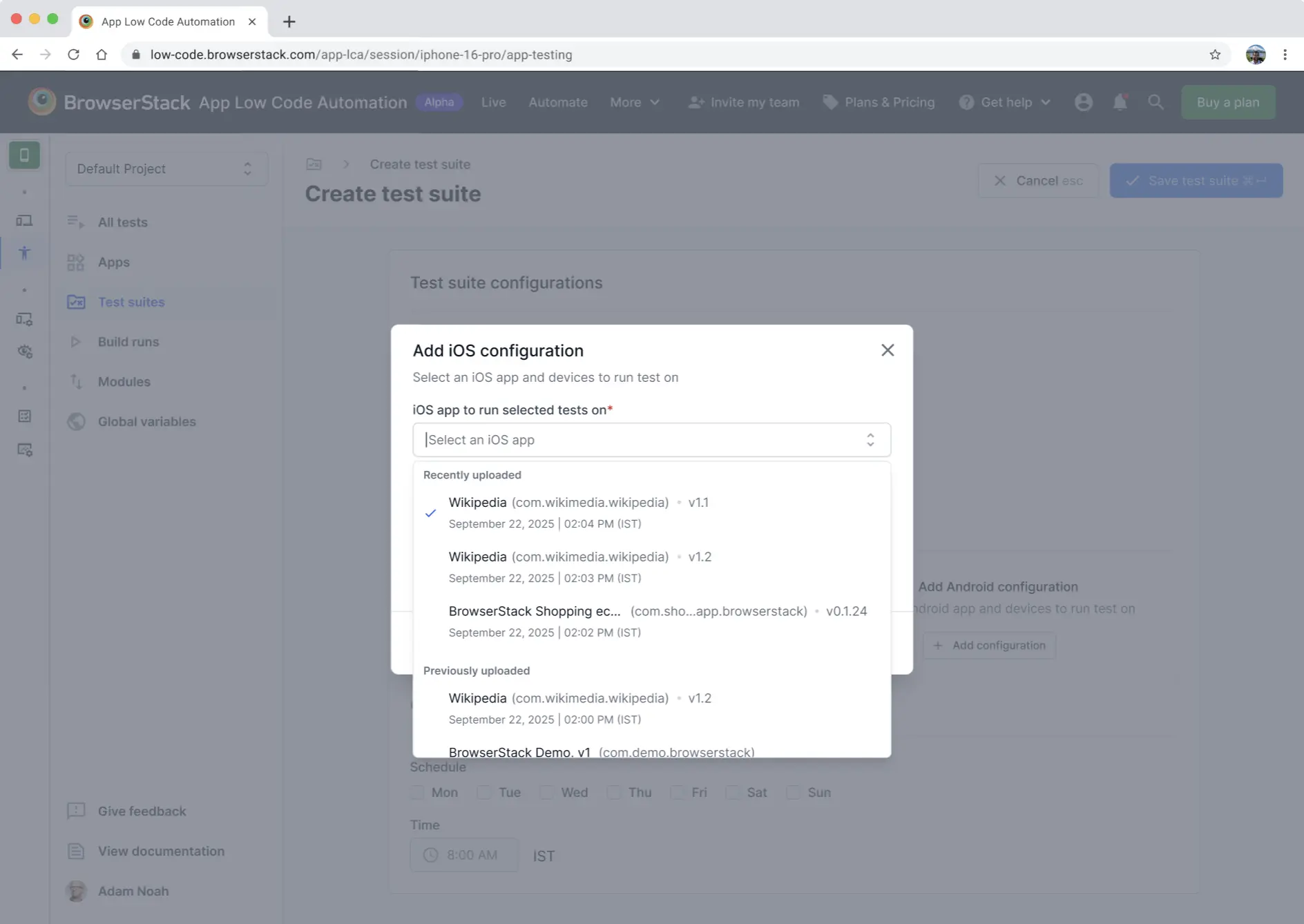The width and height of the screenshot is (1304, 924).
Task: Check the Wed schedule checkbox
Action: pyautogui.click(x=546, y=793)
